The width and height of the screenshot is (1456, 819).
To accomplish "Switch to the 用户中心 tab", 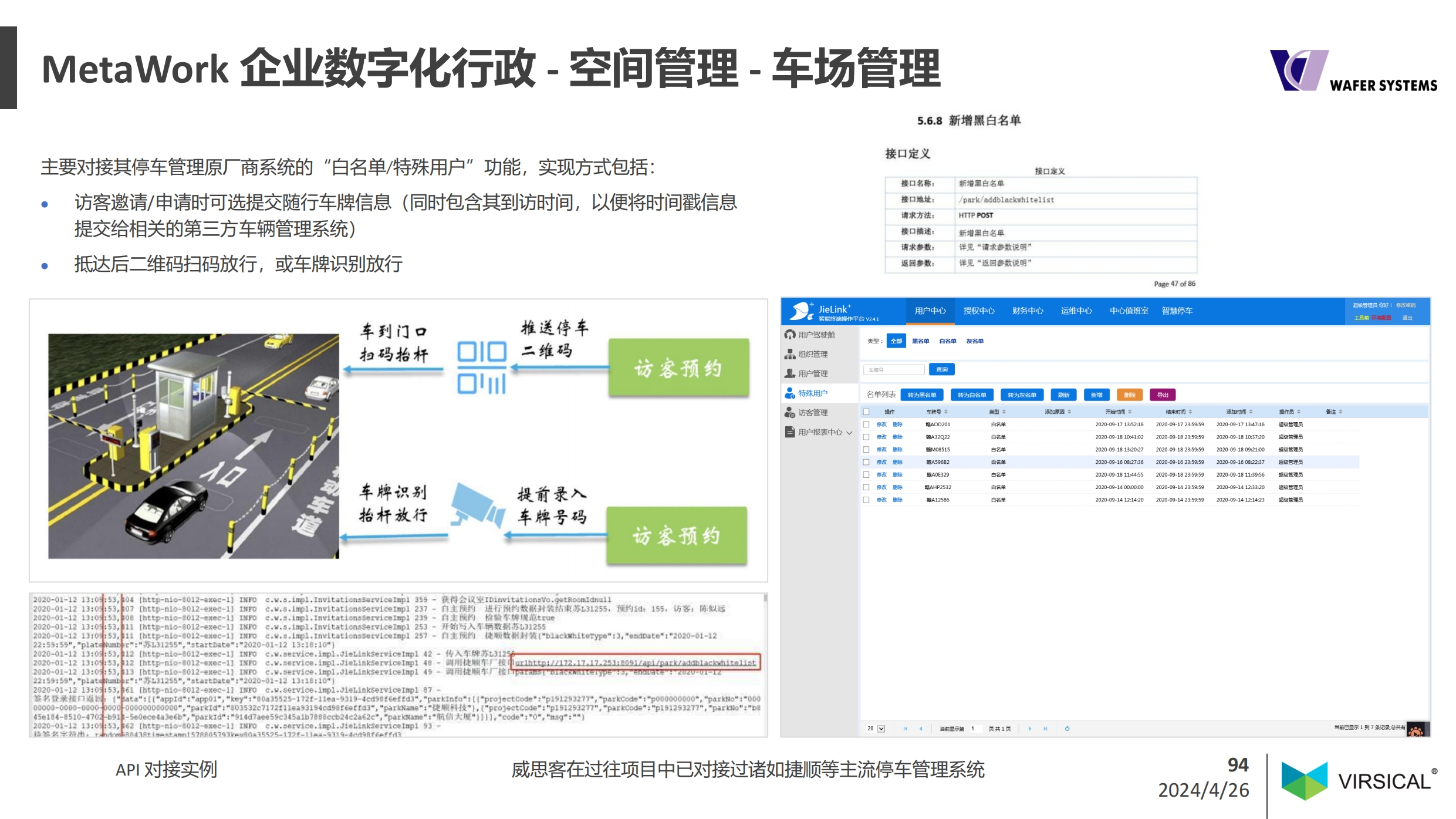I will tap(930, 311).
